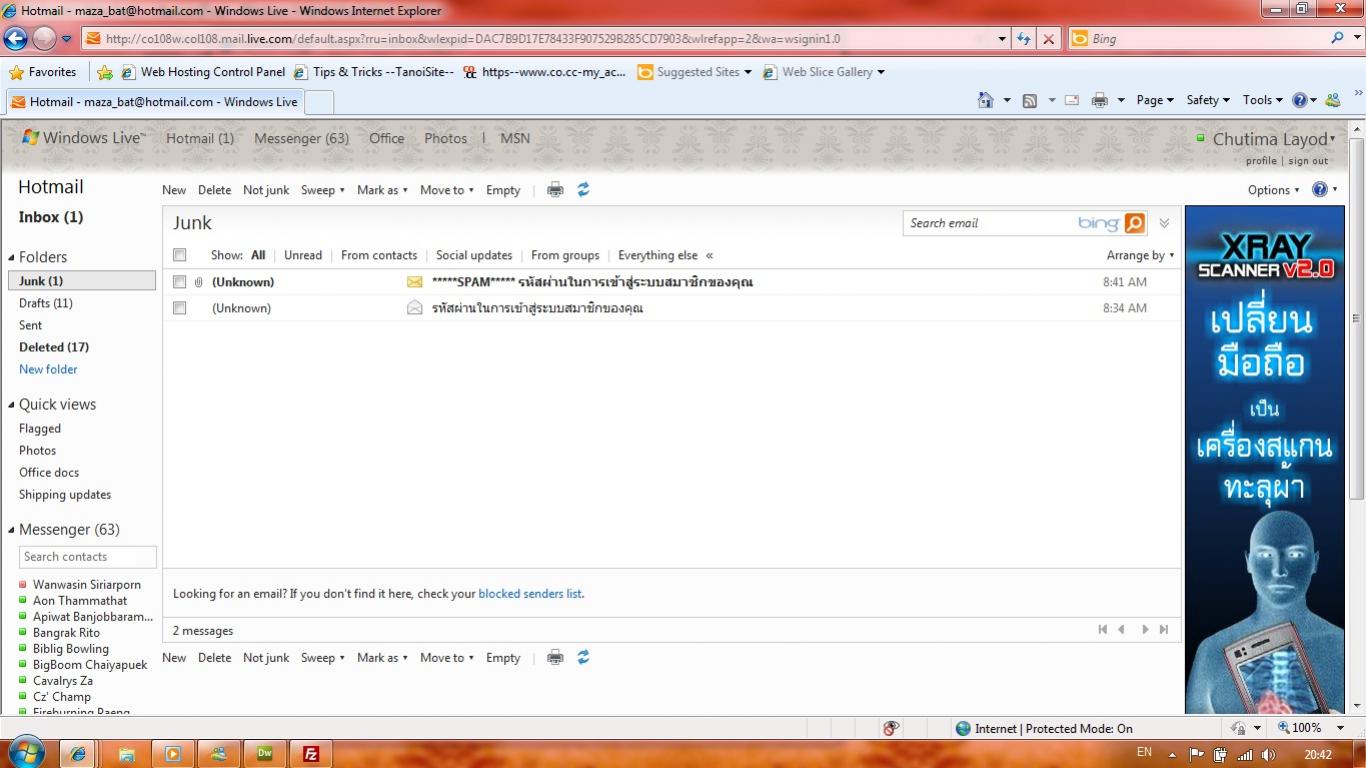Screen dimensions: 1366x768
Task: Click the Hotmail help question mark icon
Action: pyautogui.click(x=1320, y=190)
